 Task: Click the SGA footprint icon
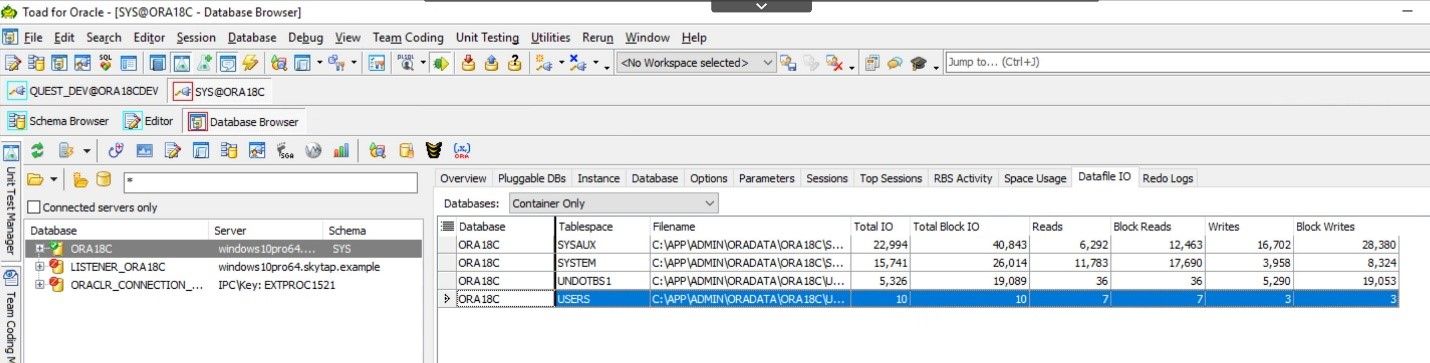coord(285,150)
